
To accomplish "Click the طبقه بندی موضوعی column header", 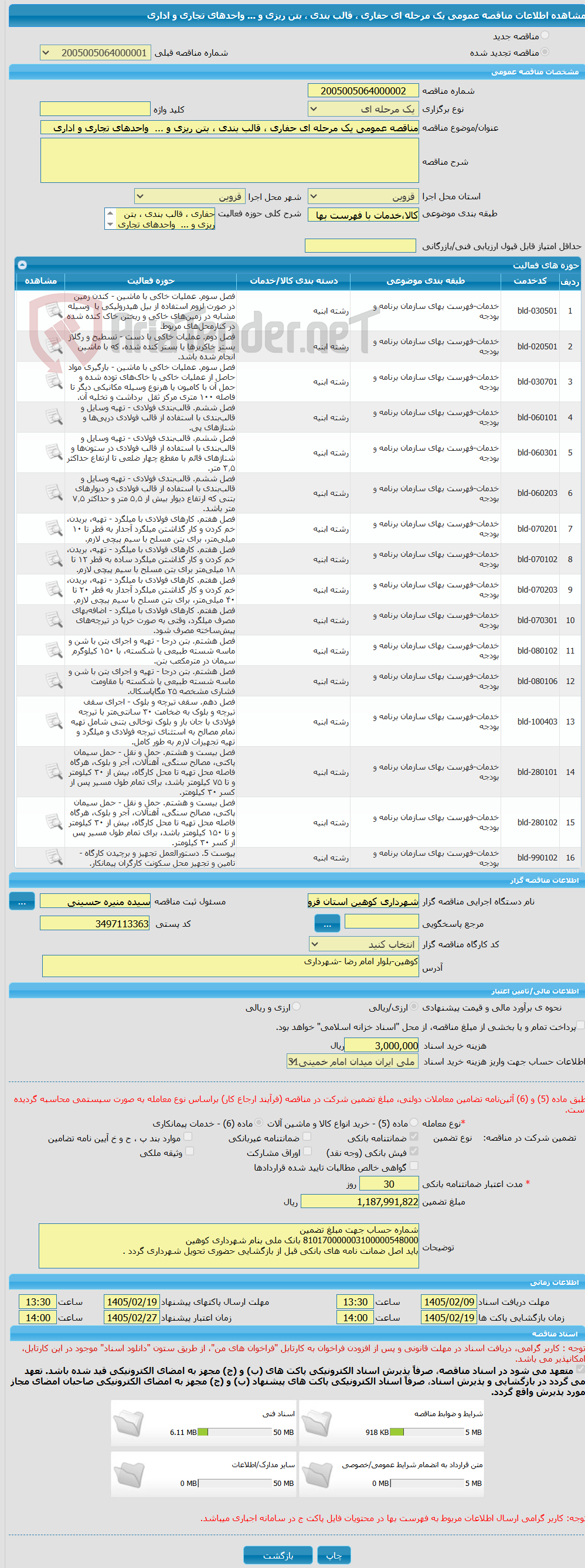I will tap(426, 281).
